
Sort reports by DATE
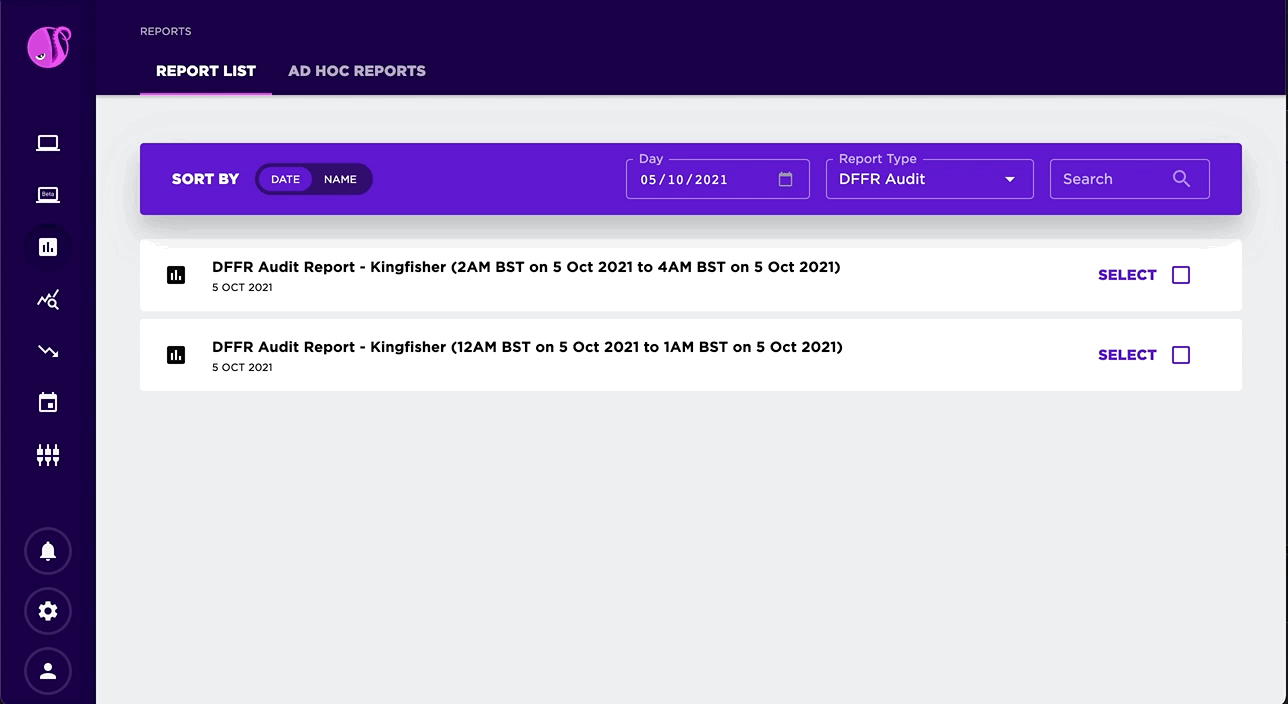click(x=285, y=179)
